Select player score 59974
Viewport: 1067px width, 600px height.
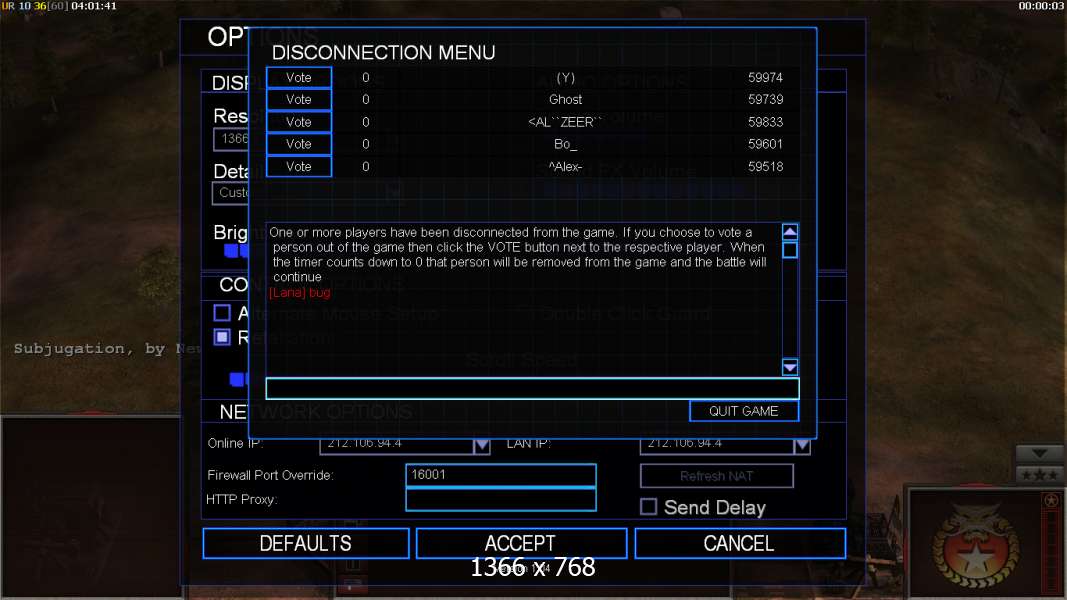(766, 78)
